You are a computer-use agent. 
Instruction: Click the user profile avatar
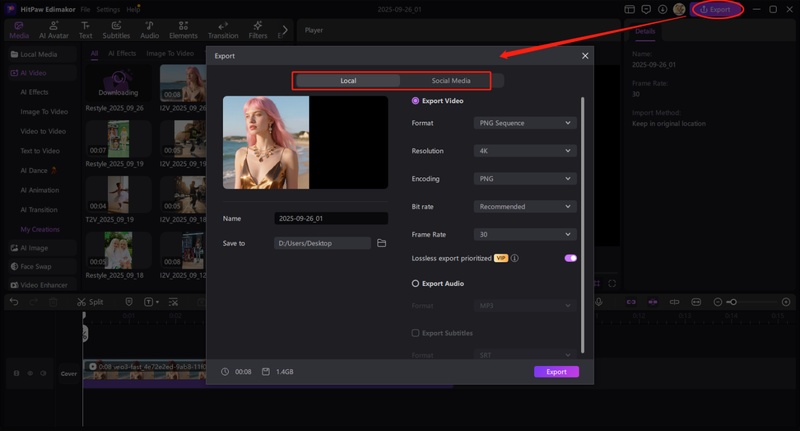click(x=679, y=9)
